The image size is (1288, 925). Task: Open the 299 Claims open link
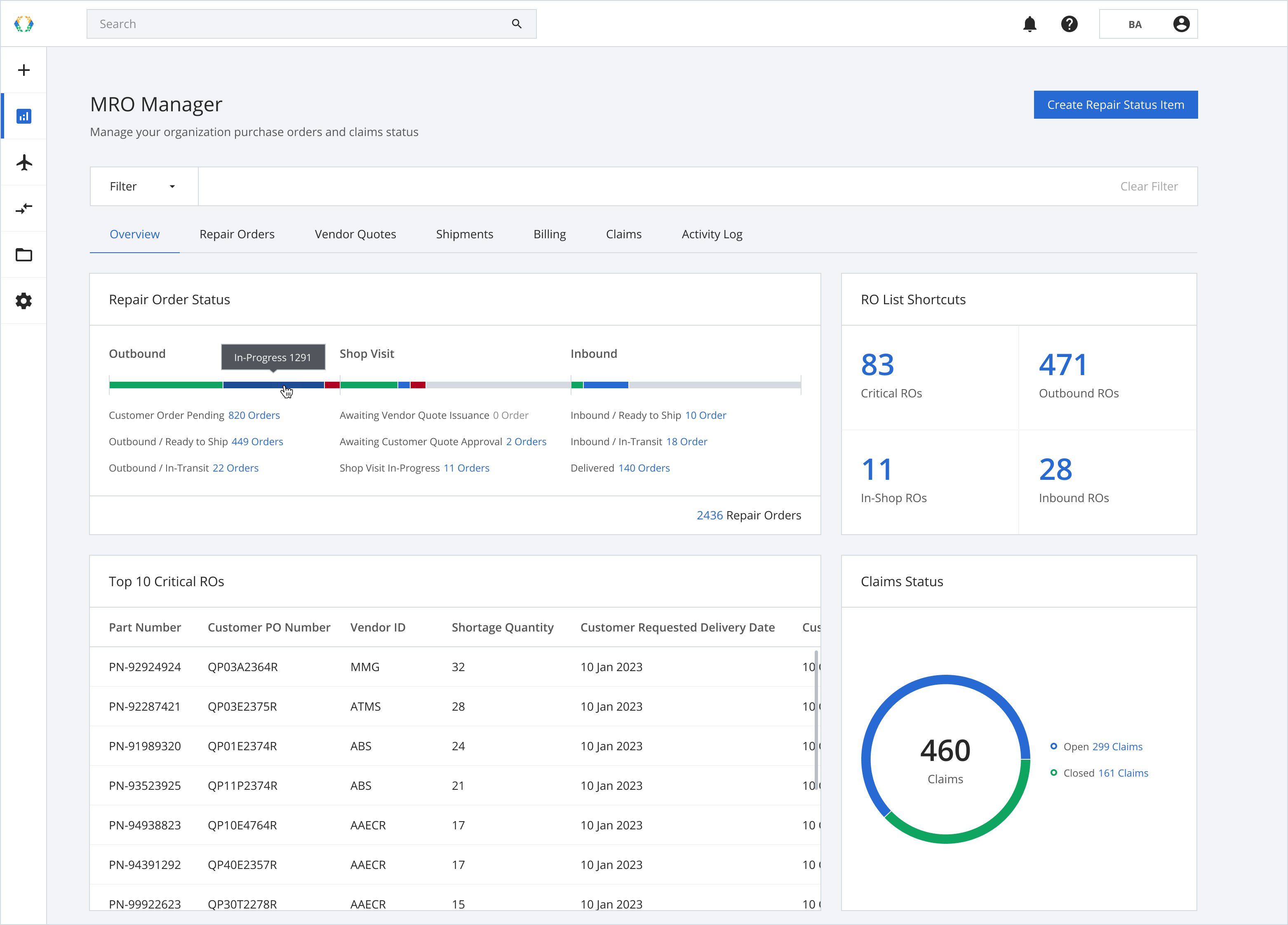1117,746
